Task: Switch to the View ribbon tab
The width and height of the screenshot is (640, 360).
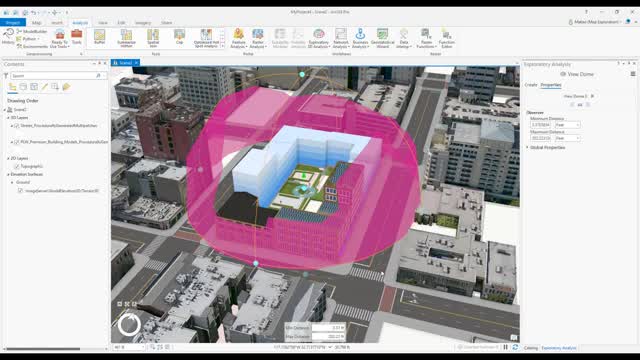Action: click(103, 23)
